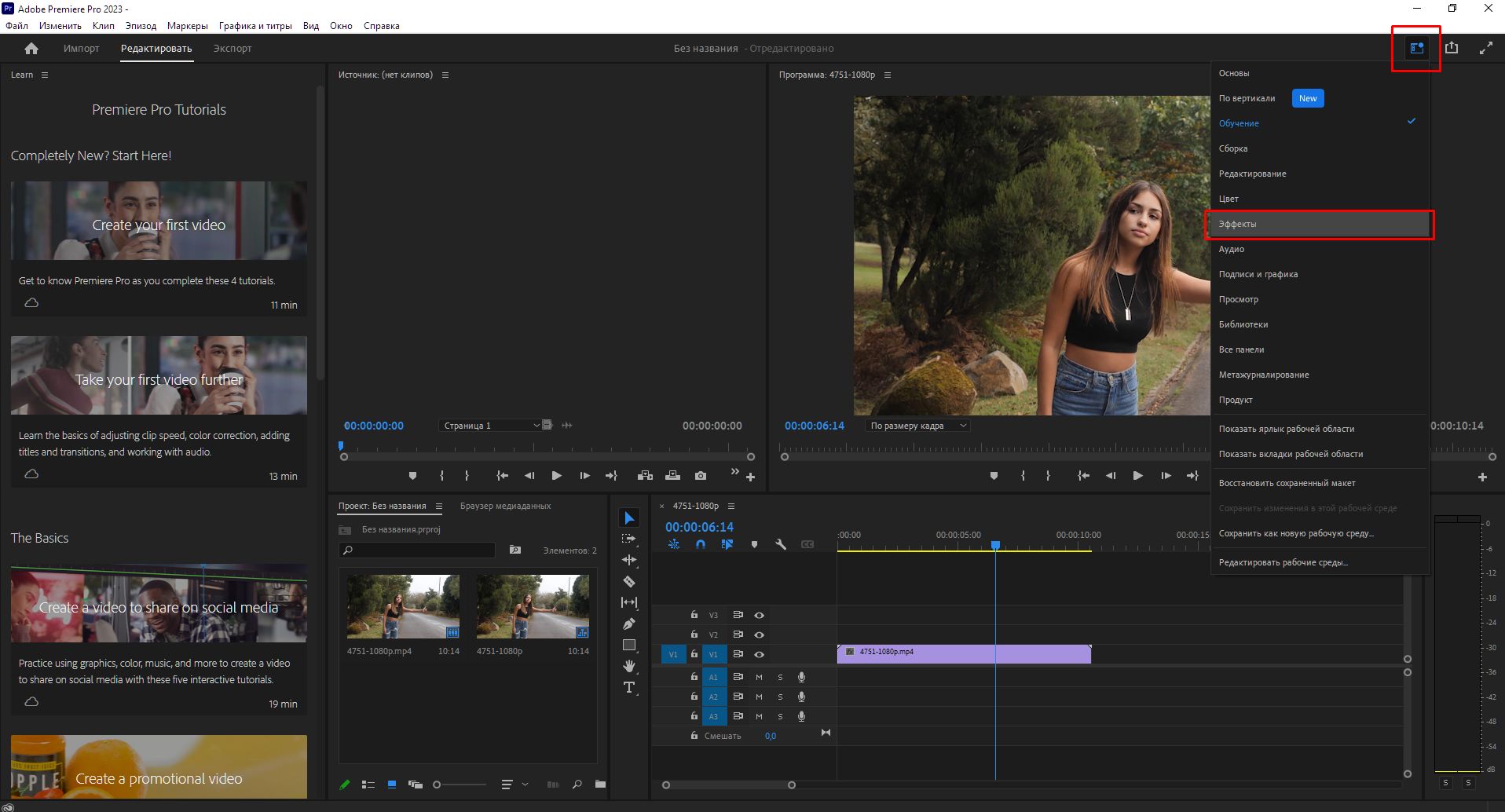Screen dimensions: 1505x812
Task: Switch Project panel to list view
Action: coord(368,784)
